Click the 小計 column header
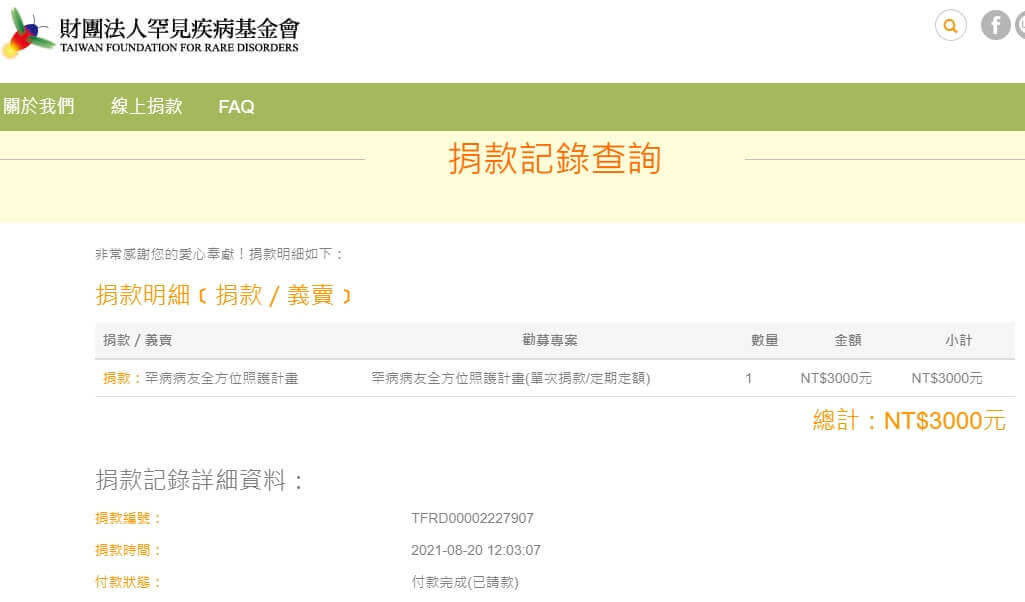The image size is (1025, 602). click(958, 340)
